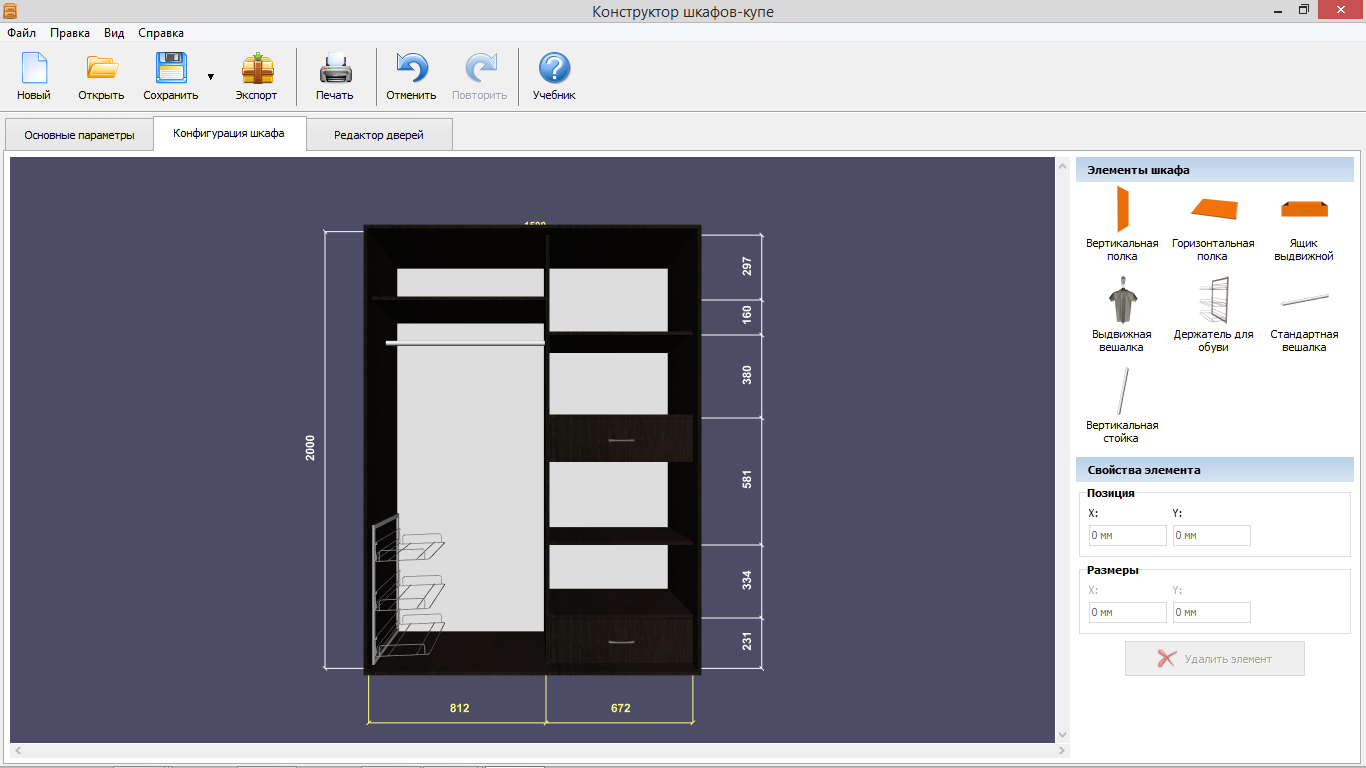Click the Размеры X input field
This screenshot has width=1366, height=768.
tap(1127, 612)
